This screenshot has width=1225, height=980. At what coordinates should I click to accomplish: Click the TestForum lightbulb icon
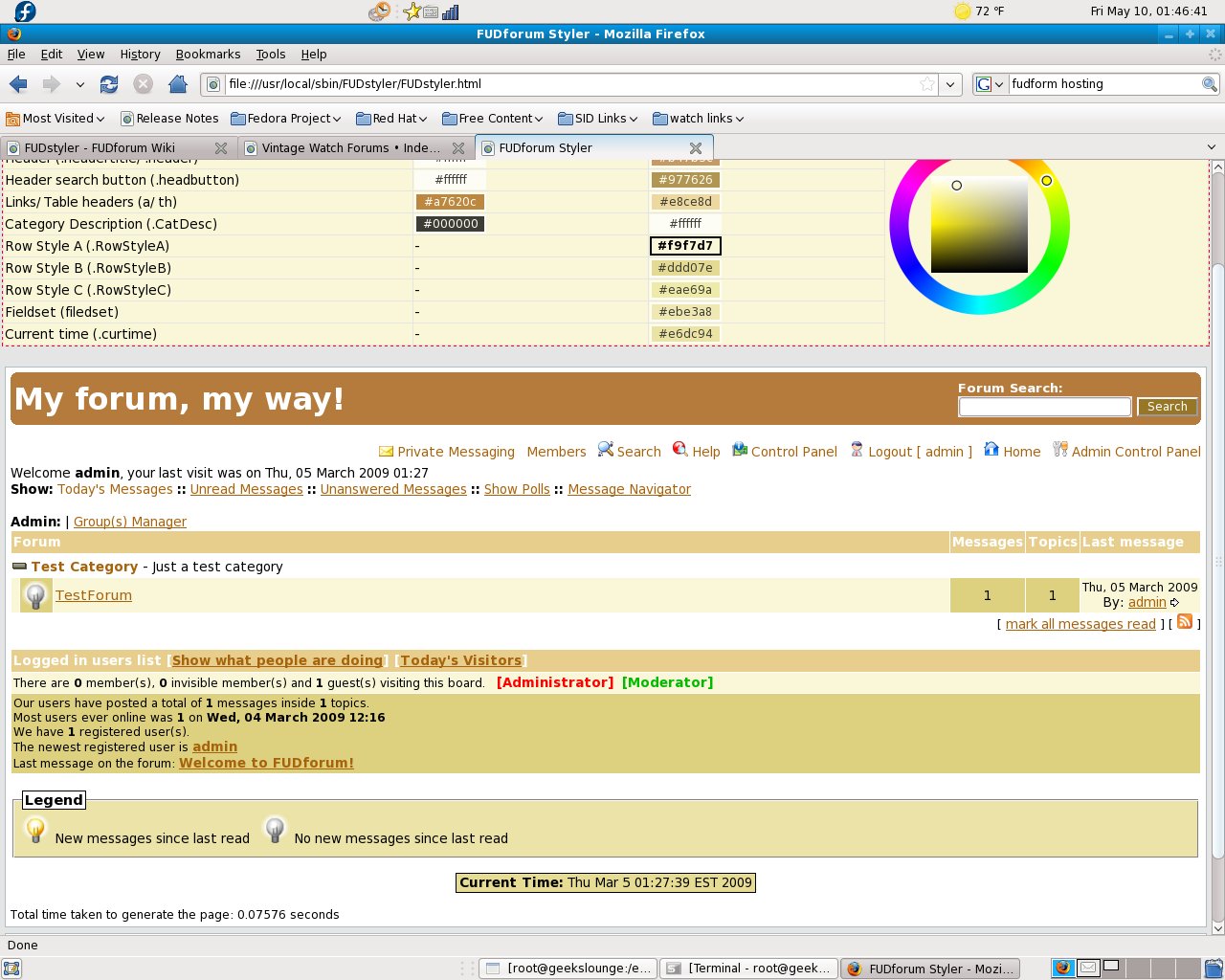point(35,595)
